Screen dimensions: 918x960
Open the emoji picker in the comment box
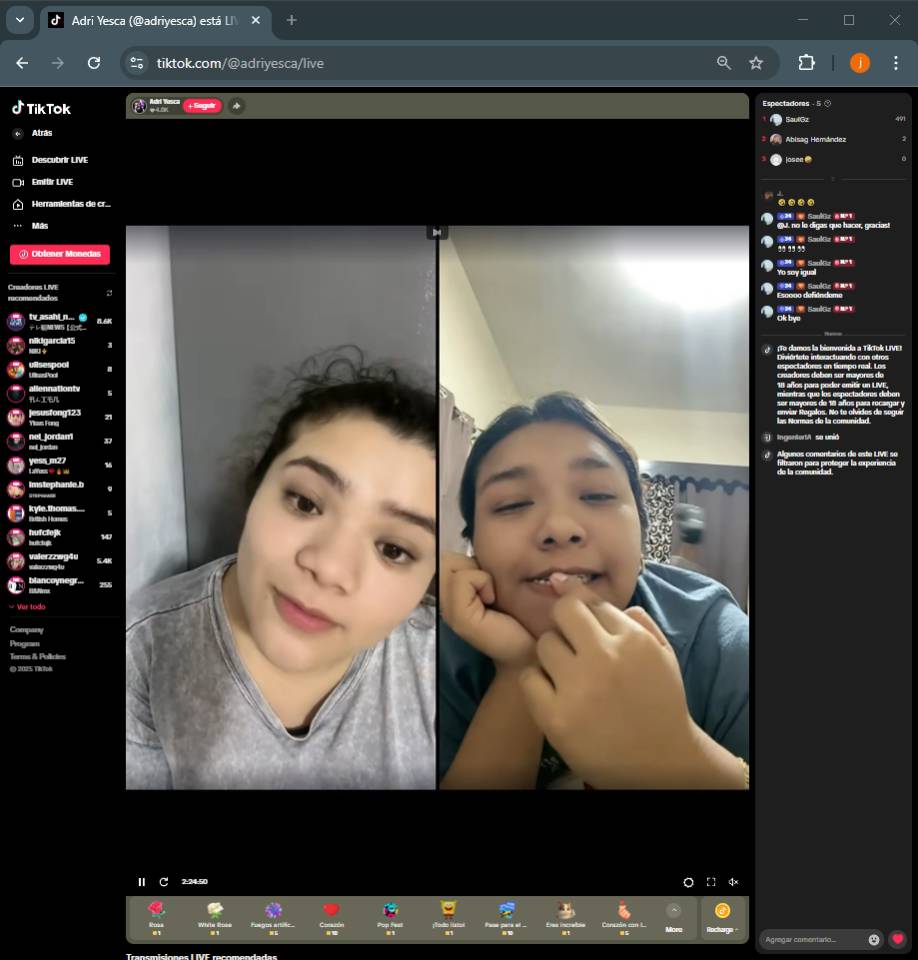874,940
